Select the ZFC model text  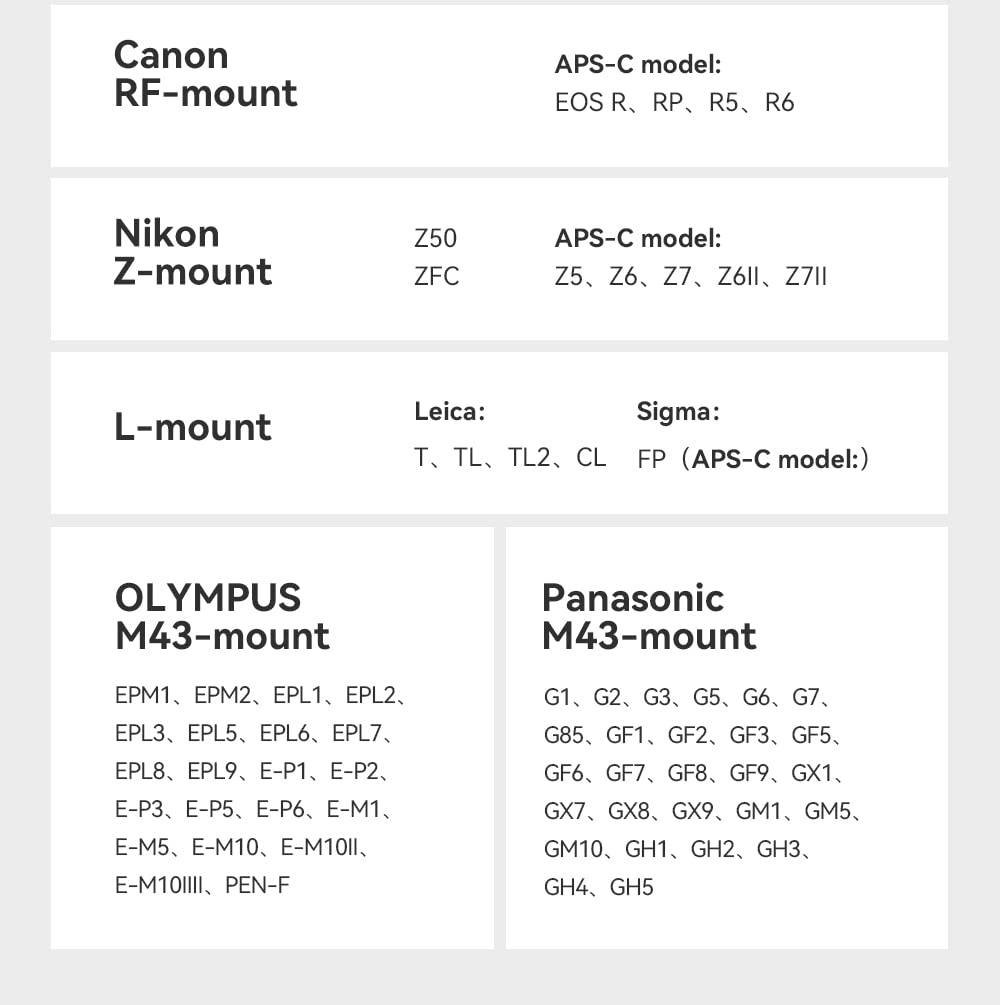(437, 277)
